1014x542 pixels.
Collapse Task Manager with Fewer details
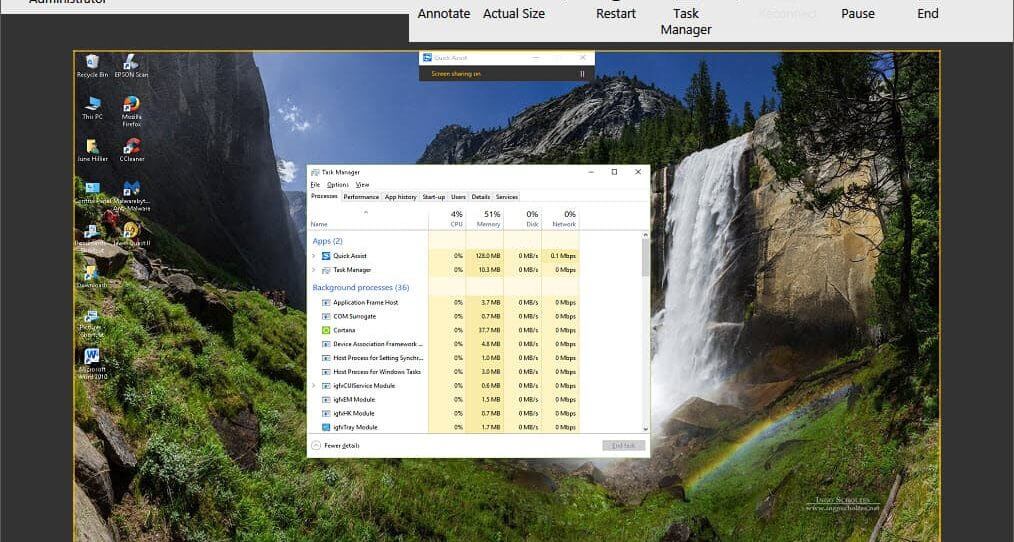[336, 446]
